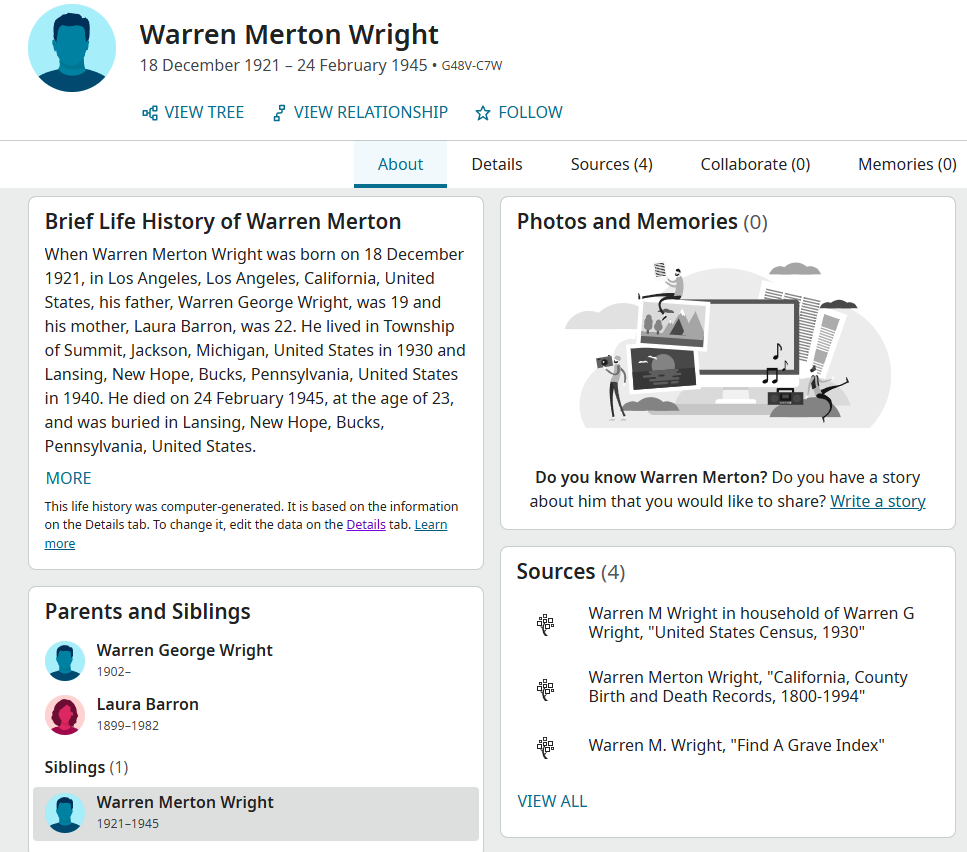Click the tree icon beside California Birth Records source
Image resolution: width=967 pixels, height=852 pixels.
tap(545, 688)
